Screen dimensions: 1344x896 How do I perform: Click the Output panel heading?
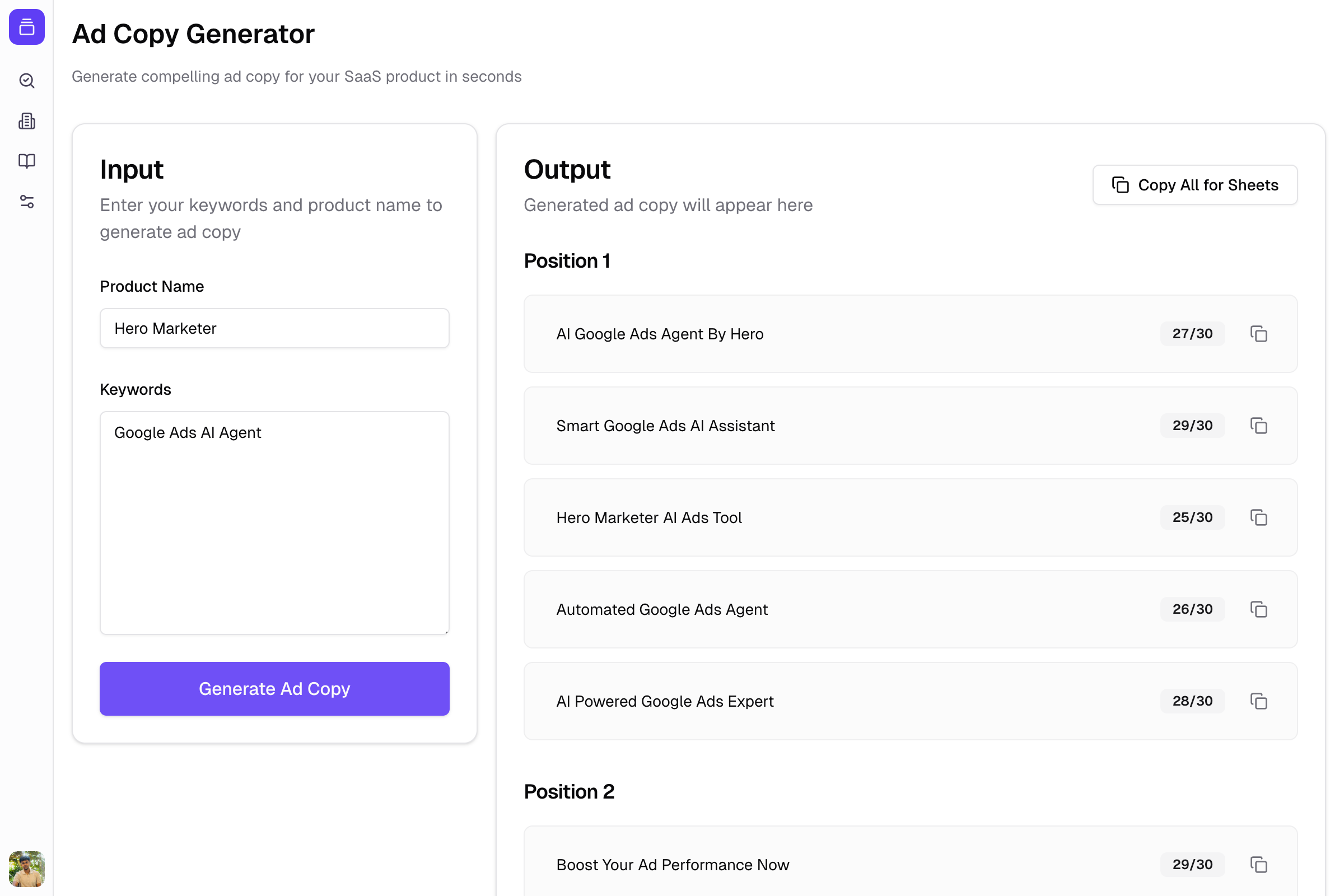(567, 169)
